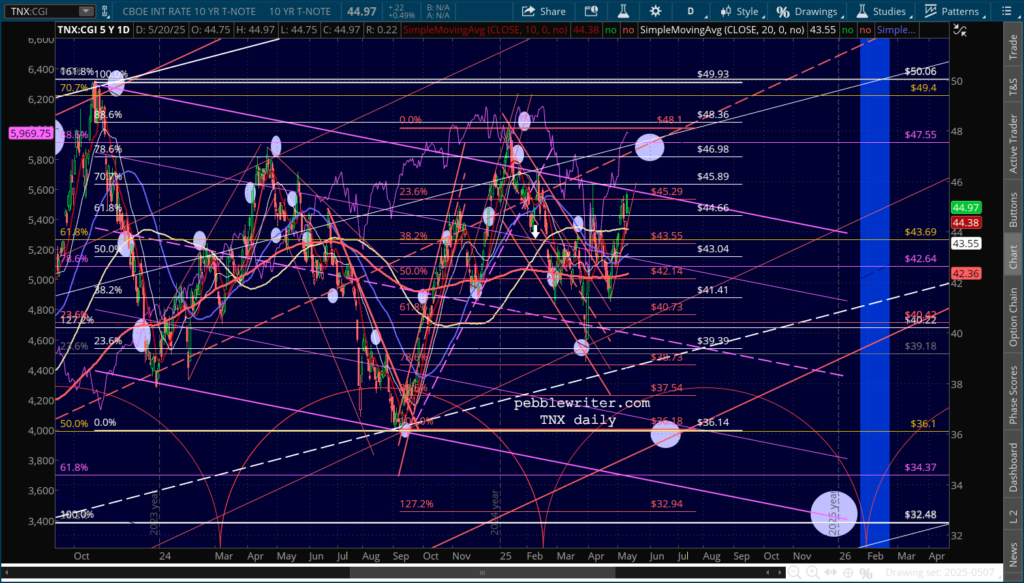This screenshot has height=583, width=1024.
Task: Click the scroll left arrow below the chart
Action: coord(7,572)
